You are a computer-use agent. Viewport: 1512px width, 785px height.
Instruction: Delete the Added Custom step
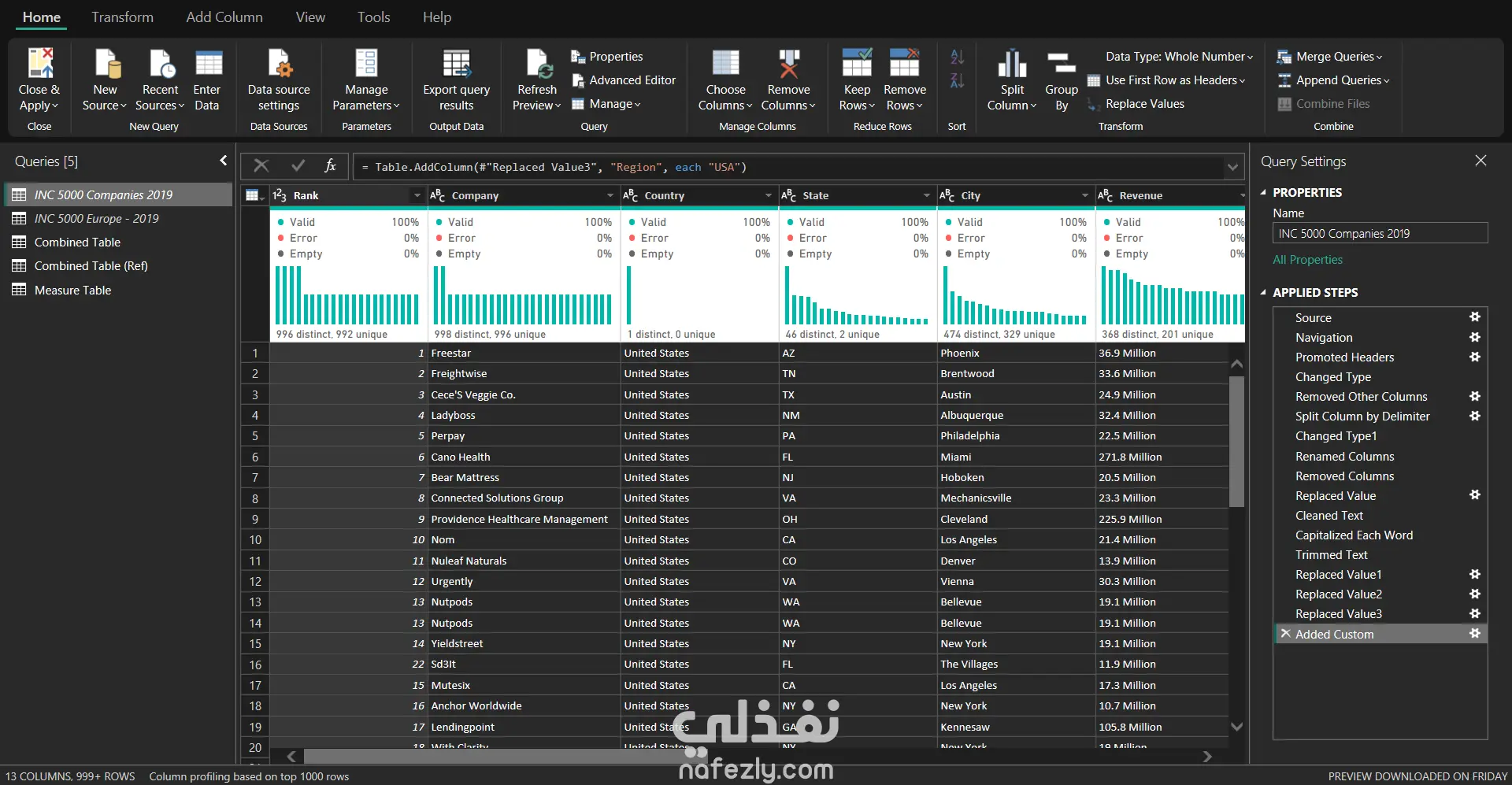tap(1285, 634)
